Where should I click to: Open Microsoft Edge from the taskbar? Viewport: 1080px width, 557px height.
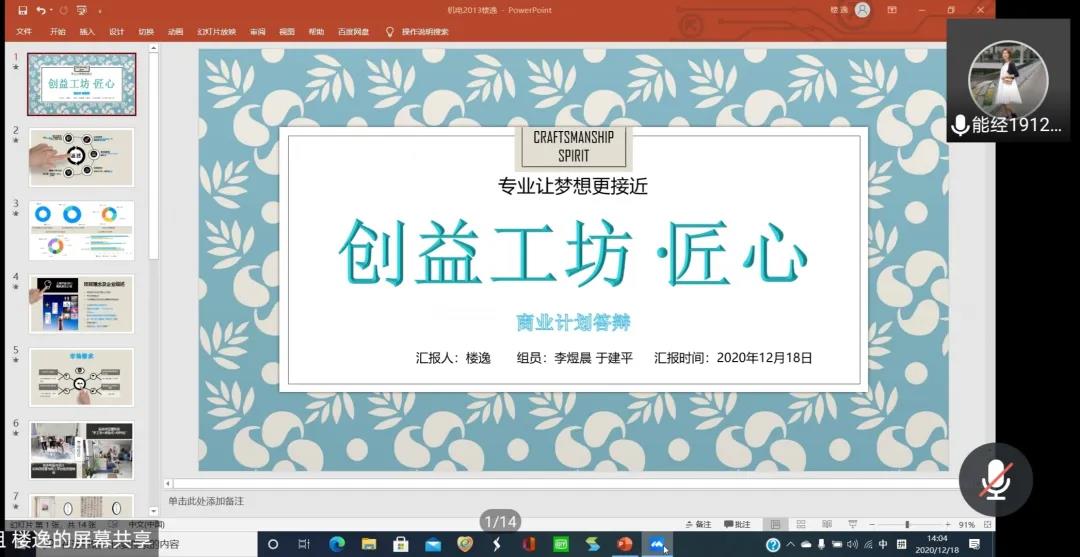tap(336, 544)
